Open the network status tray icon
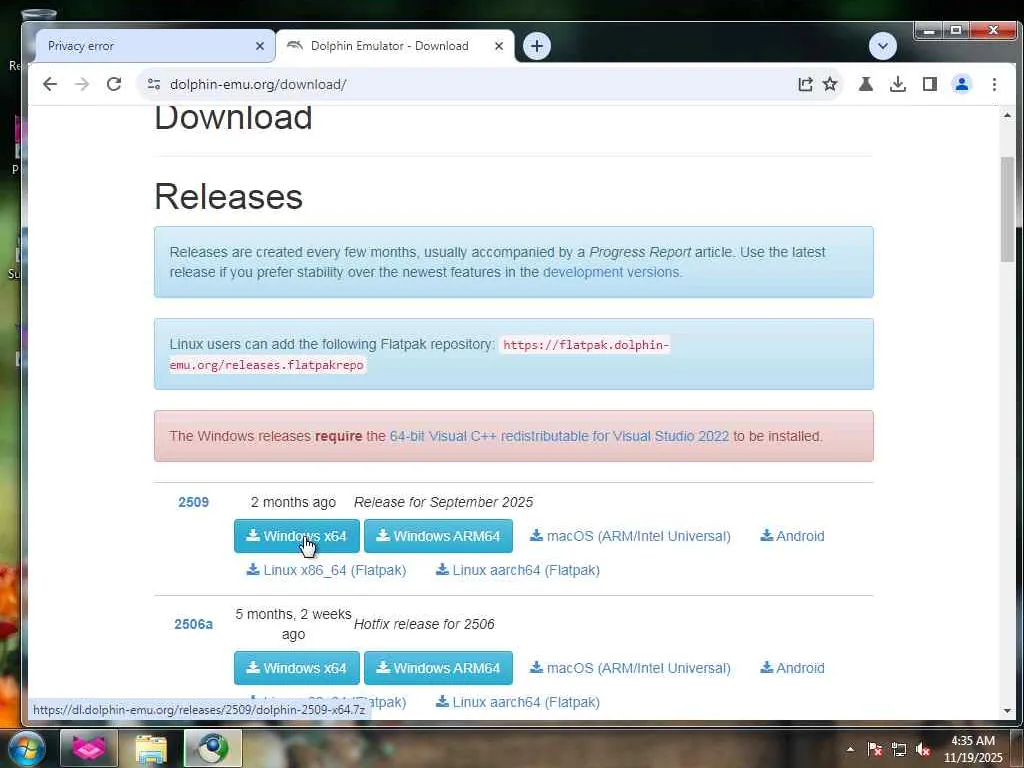The width and height of the screenshot is (1024, 768). coord(899,750)
